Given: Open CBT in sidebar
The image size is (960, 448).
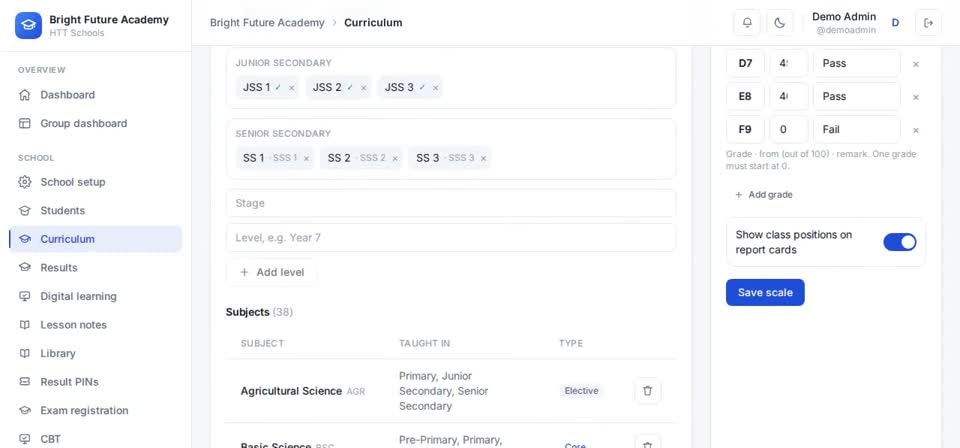Looking at the screenshot, I should click(x=96, y=439).
